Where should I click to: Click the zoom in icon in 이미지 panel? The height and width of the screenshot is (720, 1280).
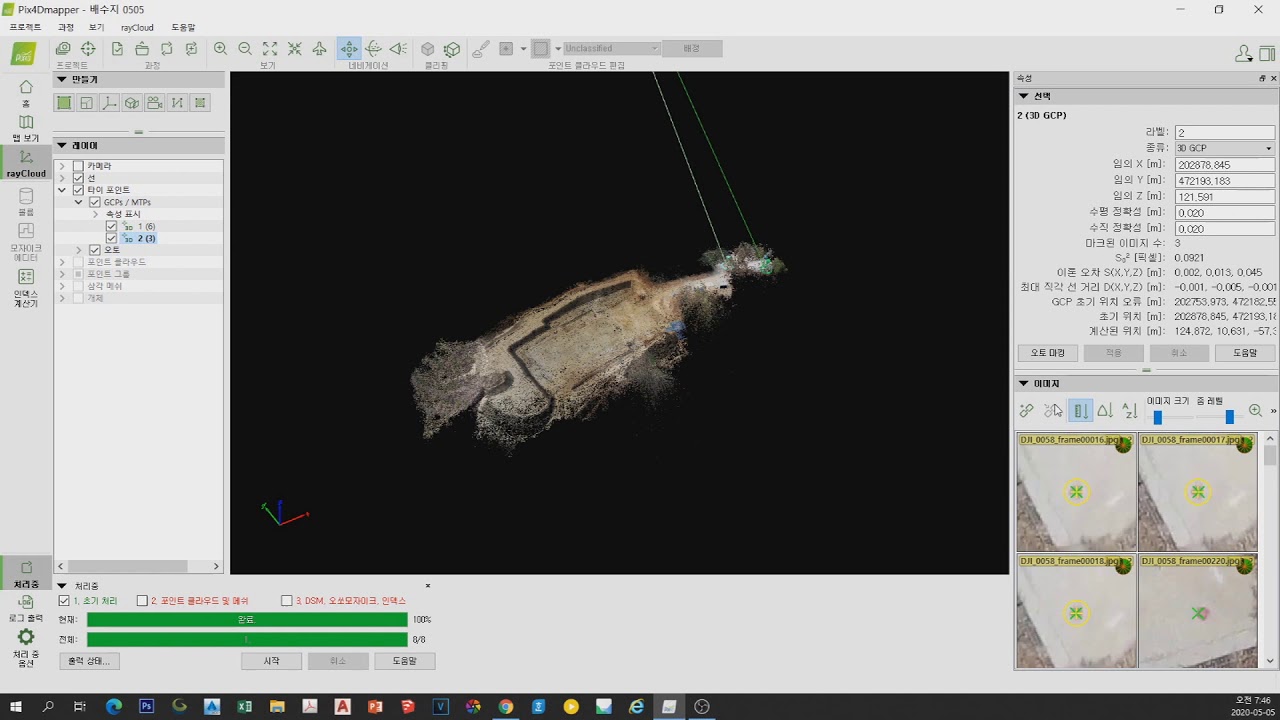coord(1255,411)
